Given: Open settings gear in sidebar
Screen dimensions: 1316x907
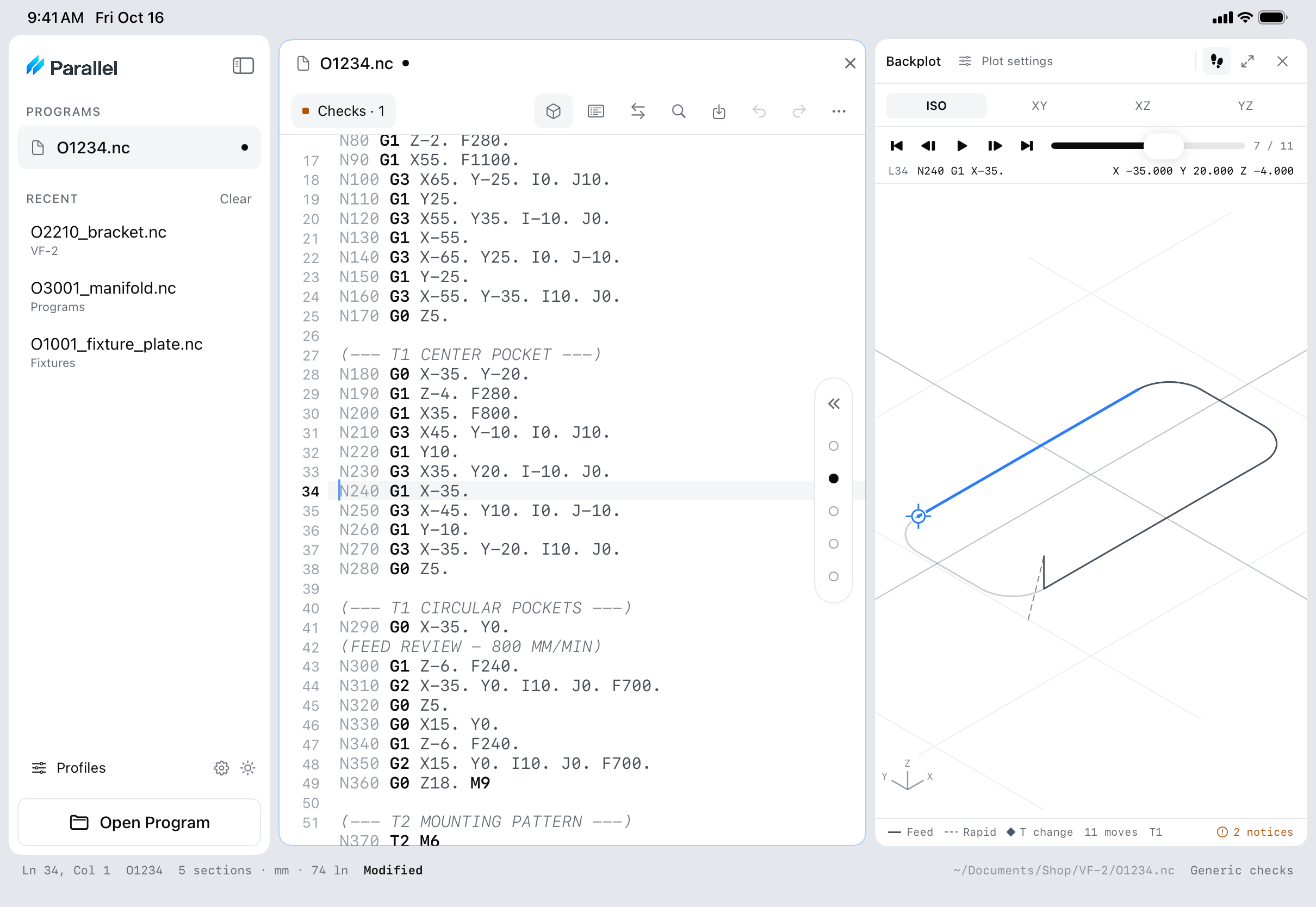Looking at the screenshot, I should (222, 768).
